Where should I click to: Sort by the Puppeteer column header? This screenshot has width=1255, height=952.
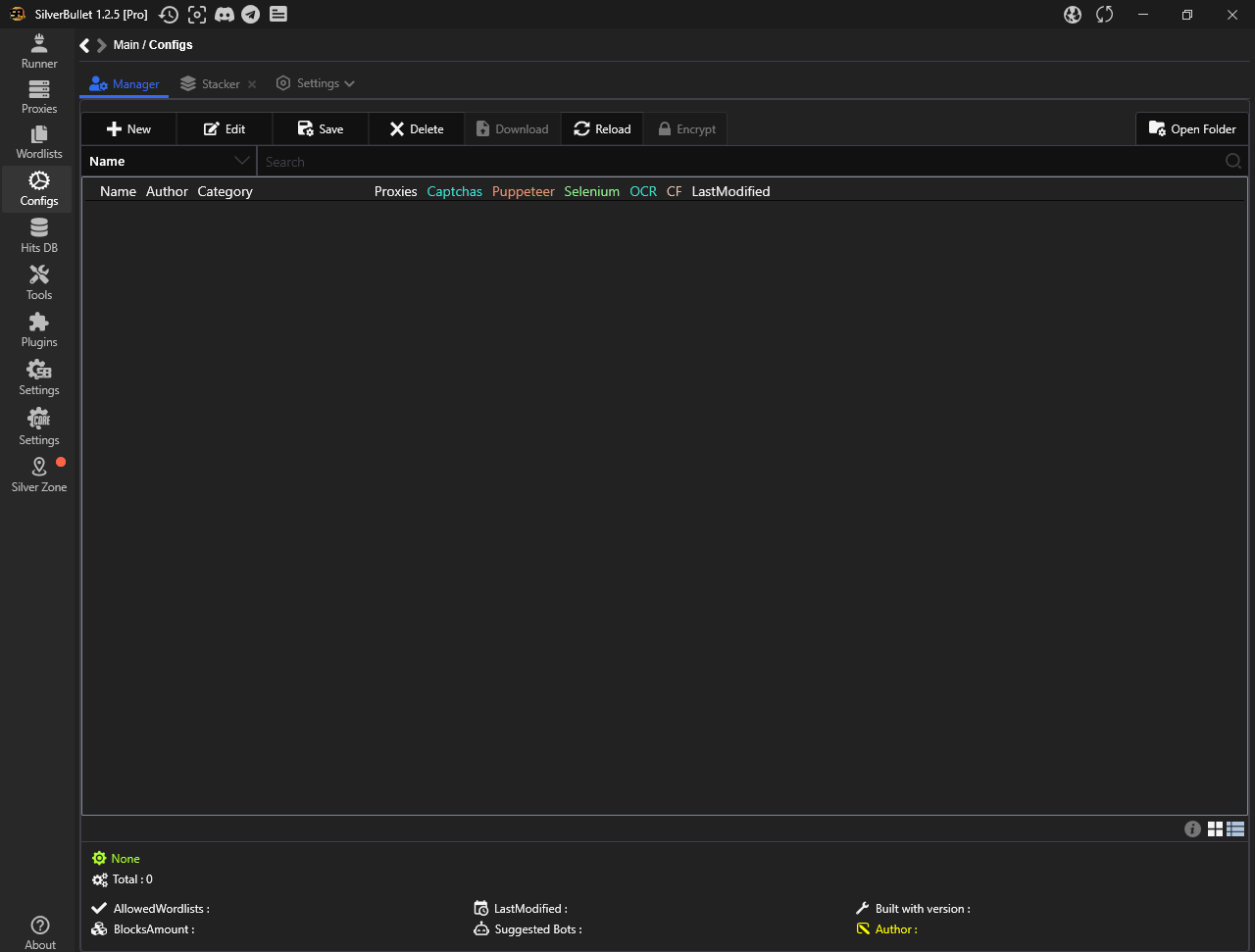pyautogui.click(x=523, y=191)
